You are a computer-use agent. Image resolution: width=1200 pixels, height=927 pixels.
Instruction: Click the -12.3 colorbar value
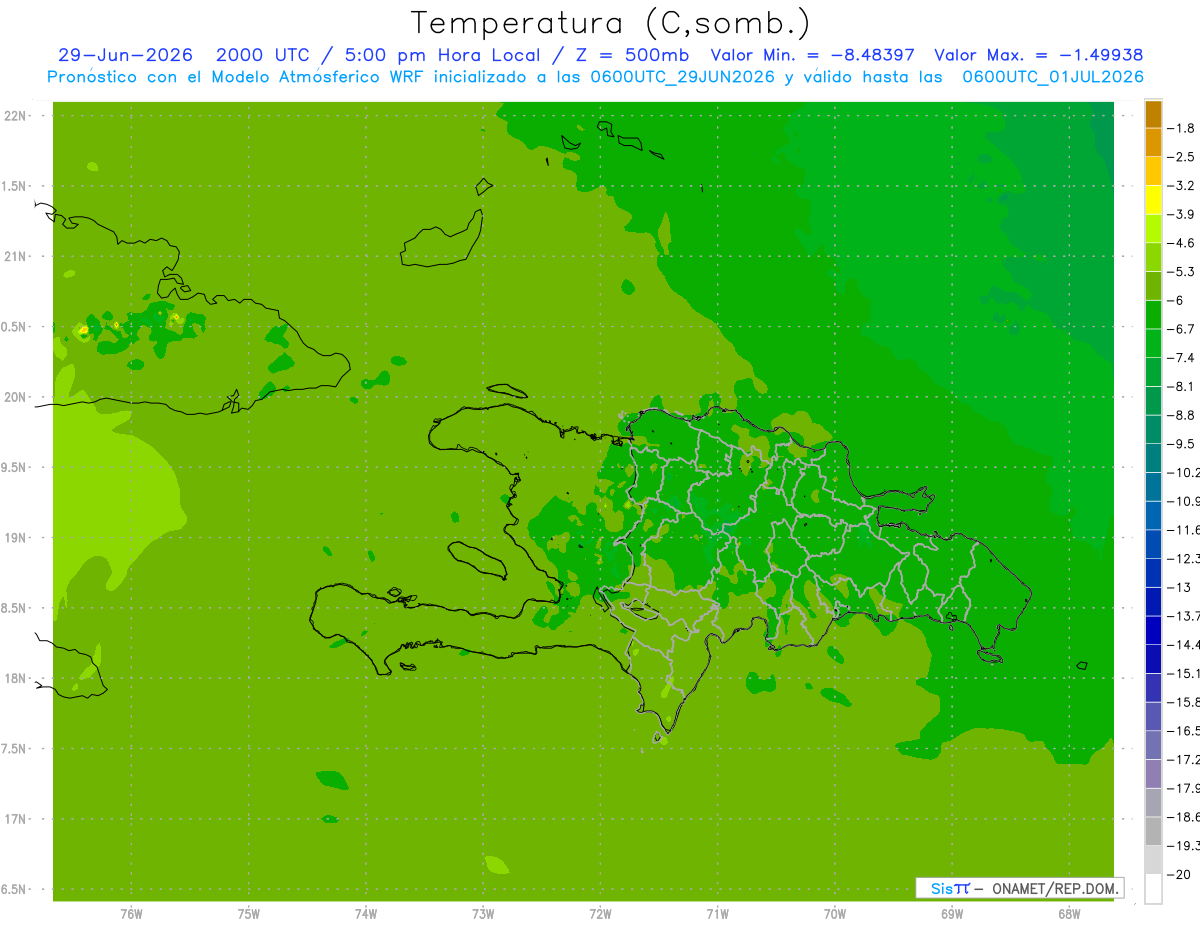pyautogui.click(x=1185, y=558)
